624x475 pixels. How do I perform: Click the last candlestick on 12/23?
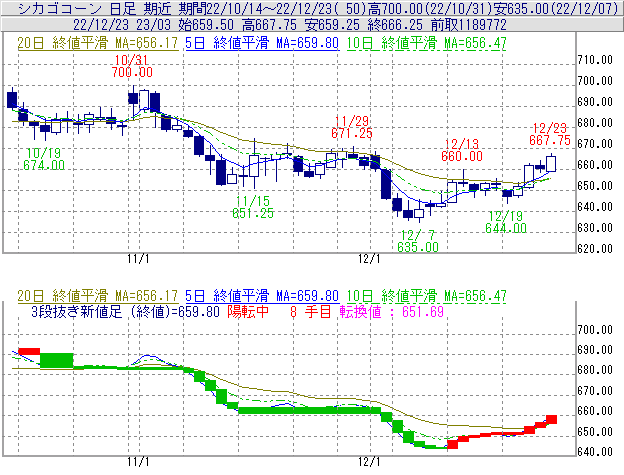pyautogui.click(x=551, y=163)
